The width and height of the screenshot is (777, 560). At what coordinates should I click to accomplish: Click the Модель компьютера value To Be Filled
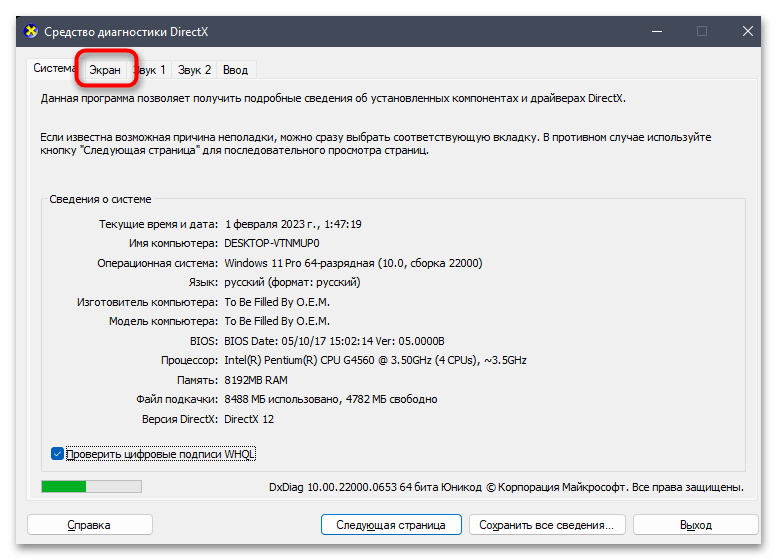(x=277, y=321)
